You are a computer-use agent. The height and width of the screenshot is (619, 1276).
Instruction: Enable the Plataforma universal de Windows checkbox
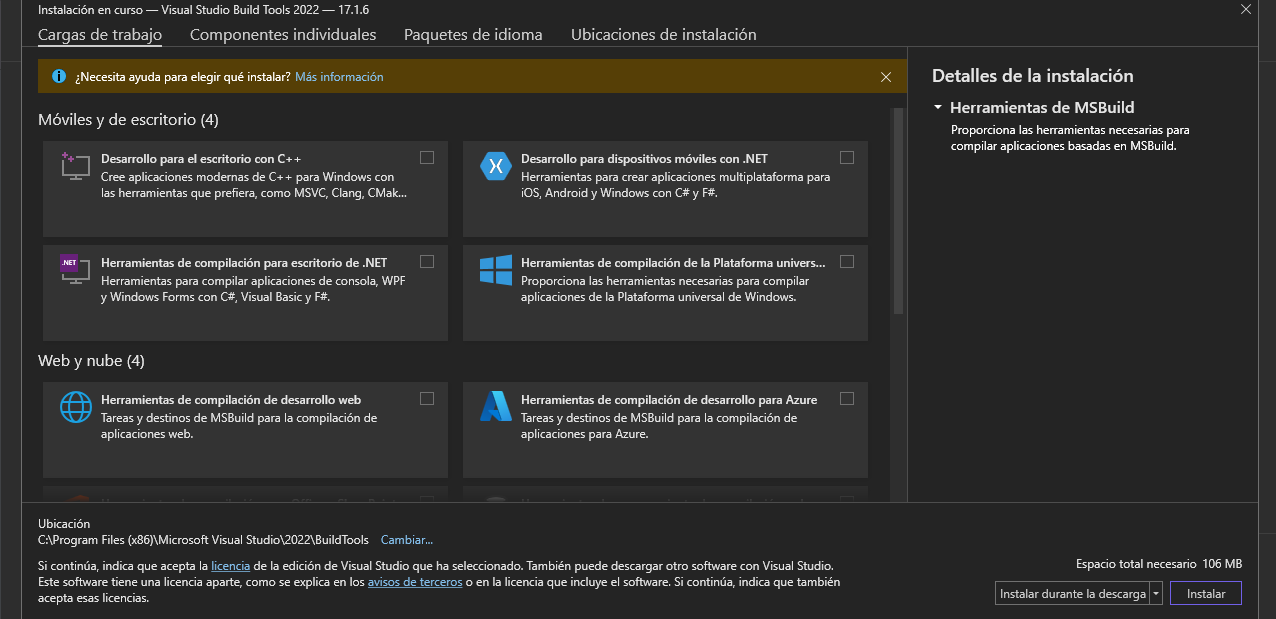(x=847, y=261)
